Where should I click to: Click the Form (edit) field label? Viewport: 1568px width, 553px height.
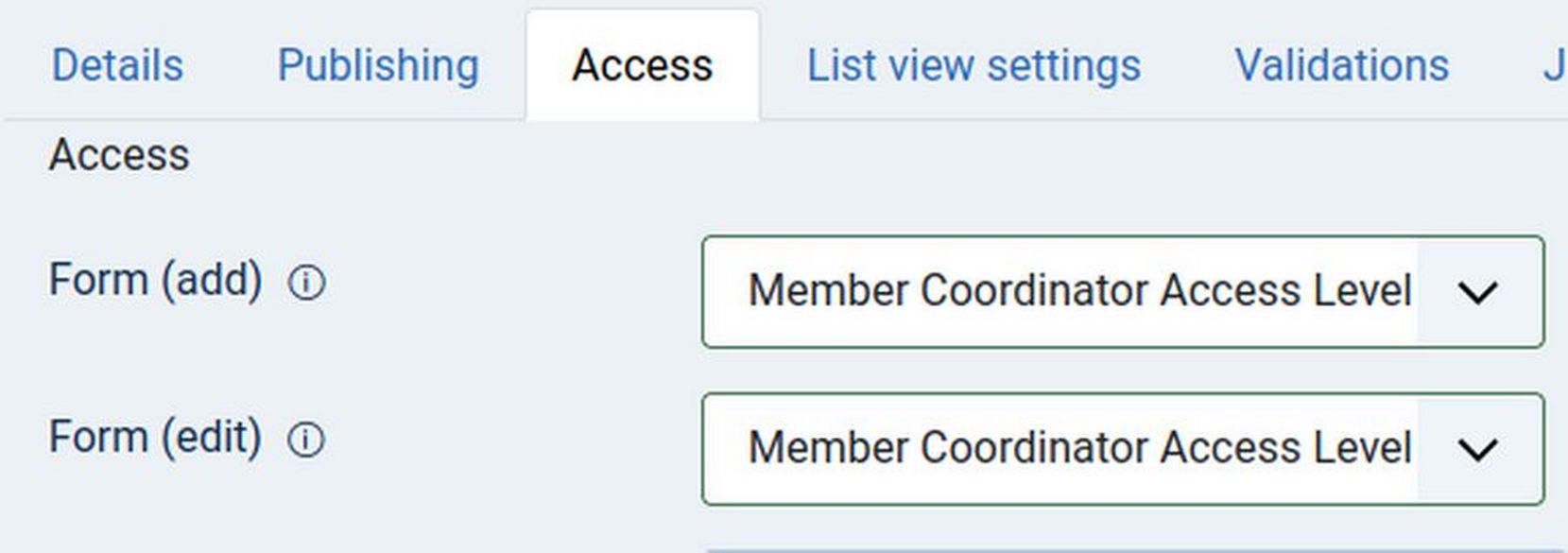tap(155, 437)
